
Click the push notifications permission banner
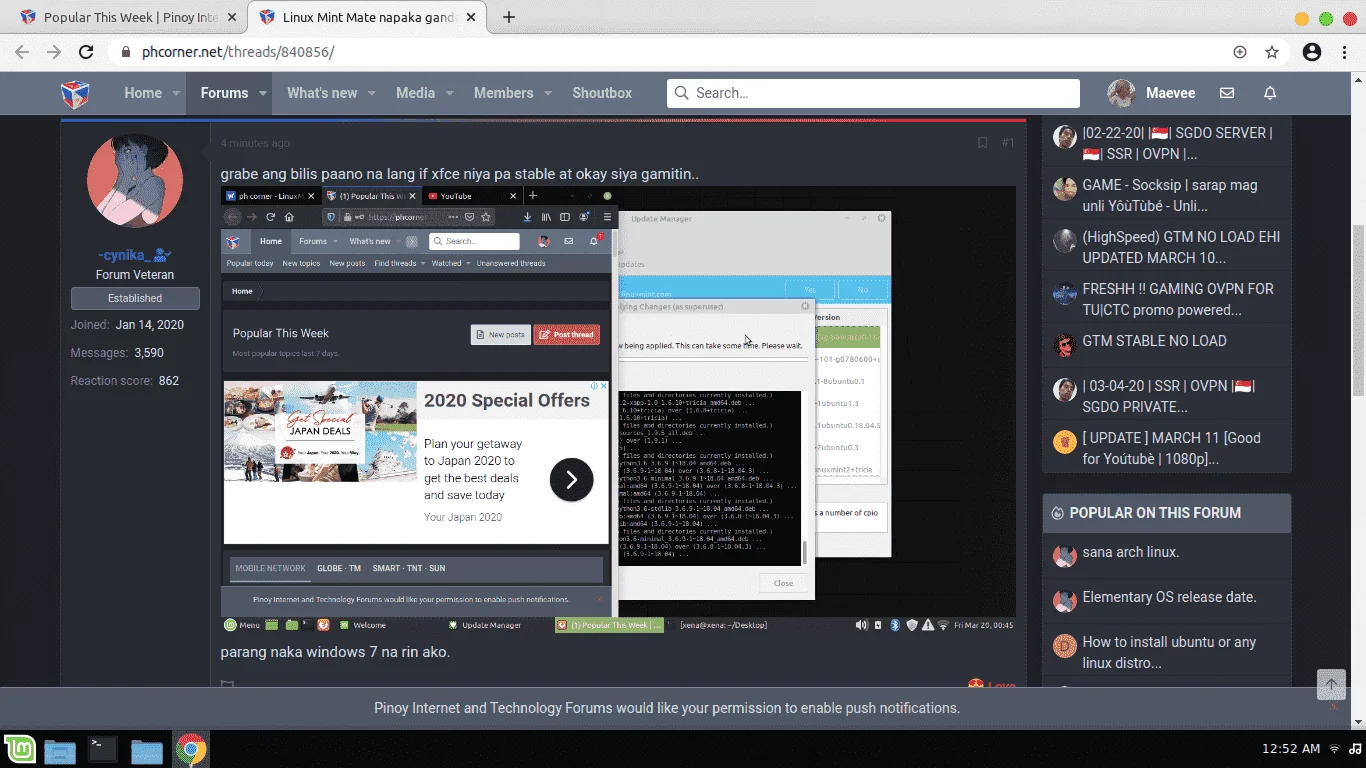(x=667, y=708)
